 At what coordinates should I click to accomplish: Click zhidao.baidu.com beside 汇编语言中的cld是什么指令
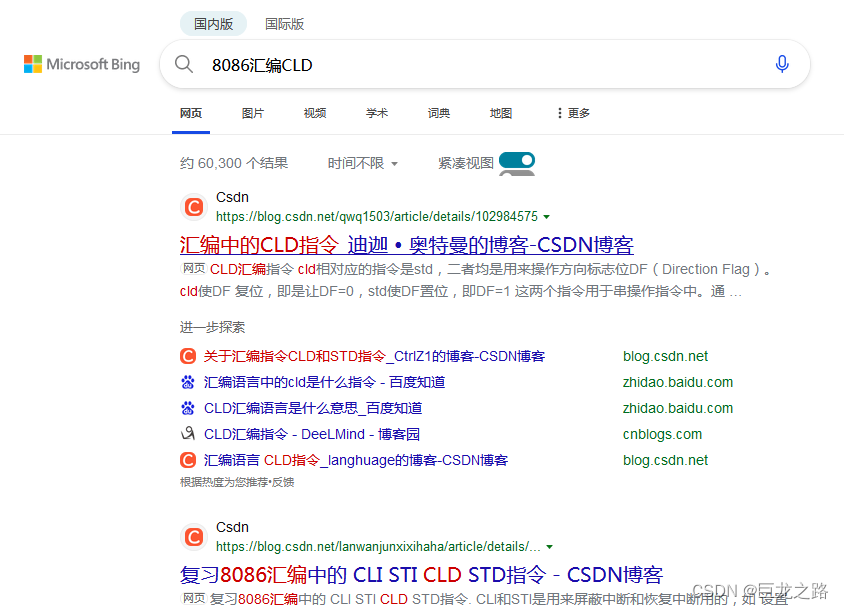click(678, 382)
